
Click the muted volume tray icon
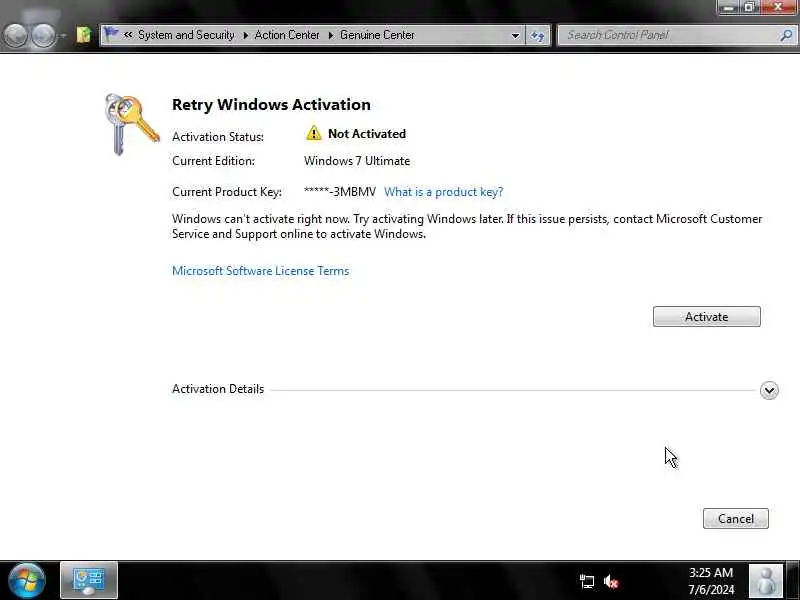610,581
